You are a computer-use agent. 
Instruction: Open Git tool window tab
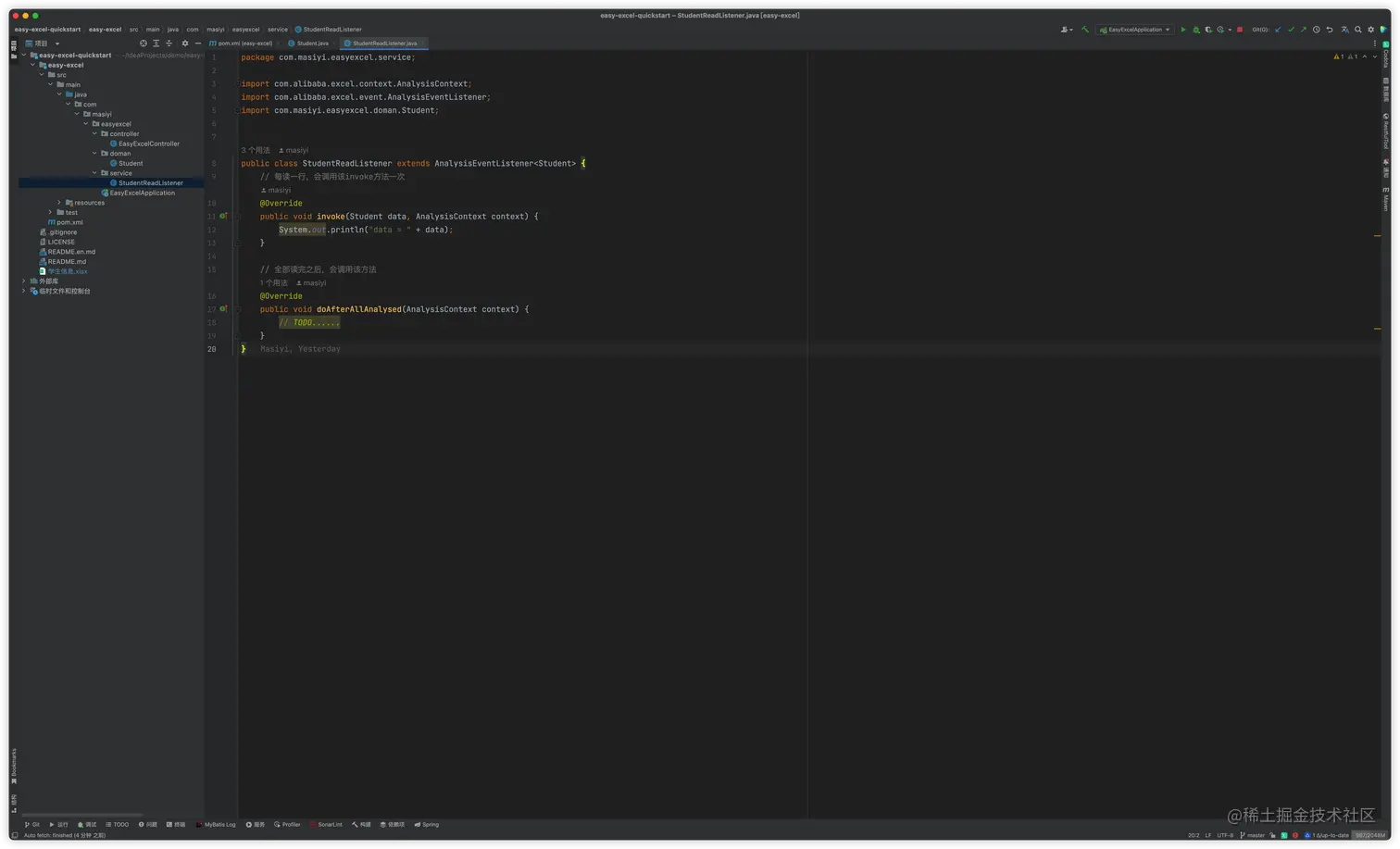[32, 824]
